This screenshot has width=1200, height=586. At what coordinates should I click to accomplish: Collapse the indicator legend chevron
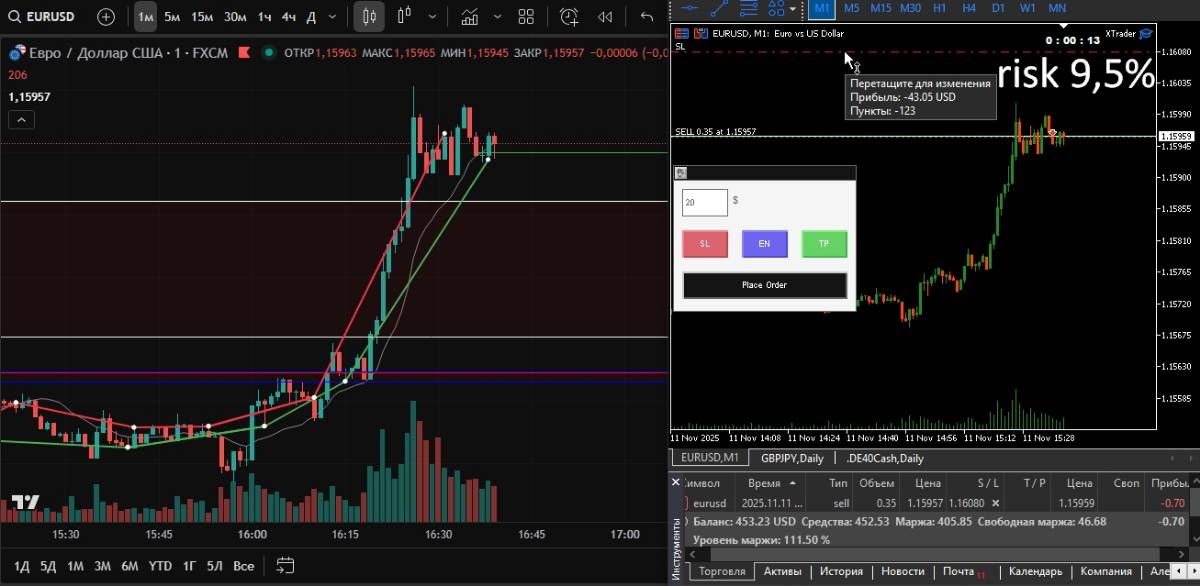pos(21,120)
